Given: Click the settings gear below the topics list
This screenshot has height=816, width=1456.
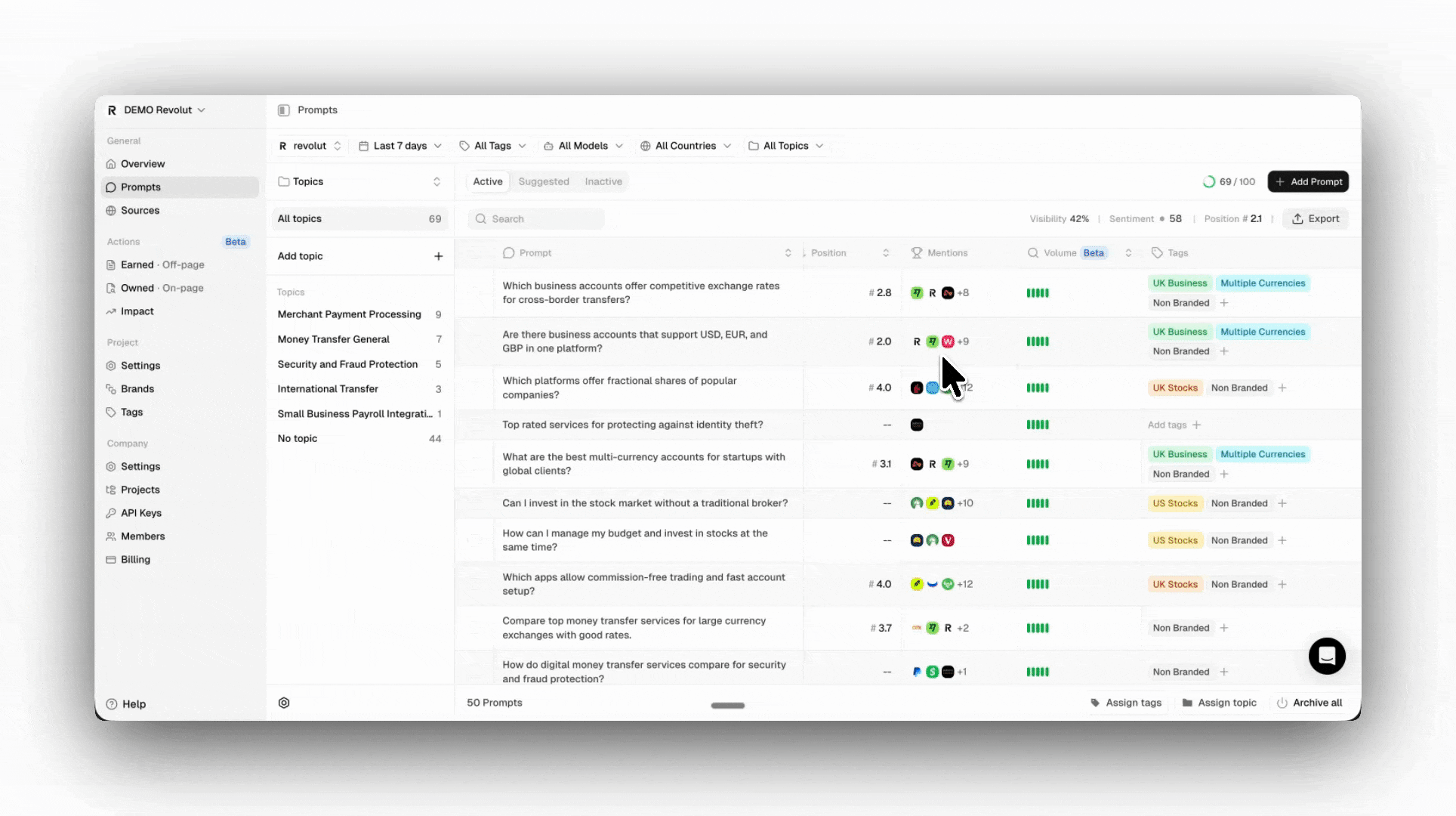Looking at the screenshot, I should click(x=284, y=703).
